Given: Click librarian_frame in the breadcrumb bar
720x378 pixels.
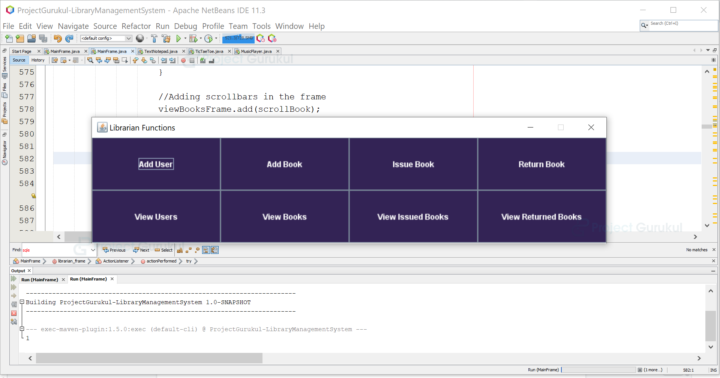Looking at the screenshot, I should point(69,261).
